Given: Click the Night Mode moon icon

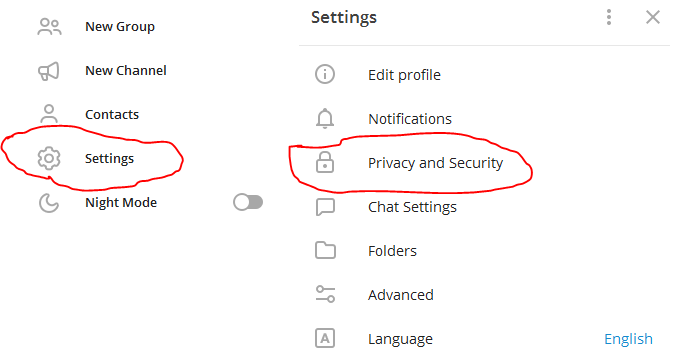Looking at the screenshot, I should point(49,203).
